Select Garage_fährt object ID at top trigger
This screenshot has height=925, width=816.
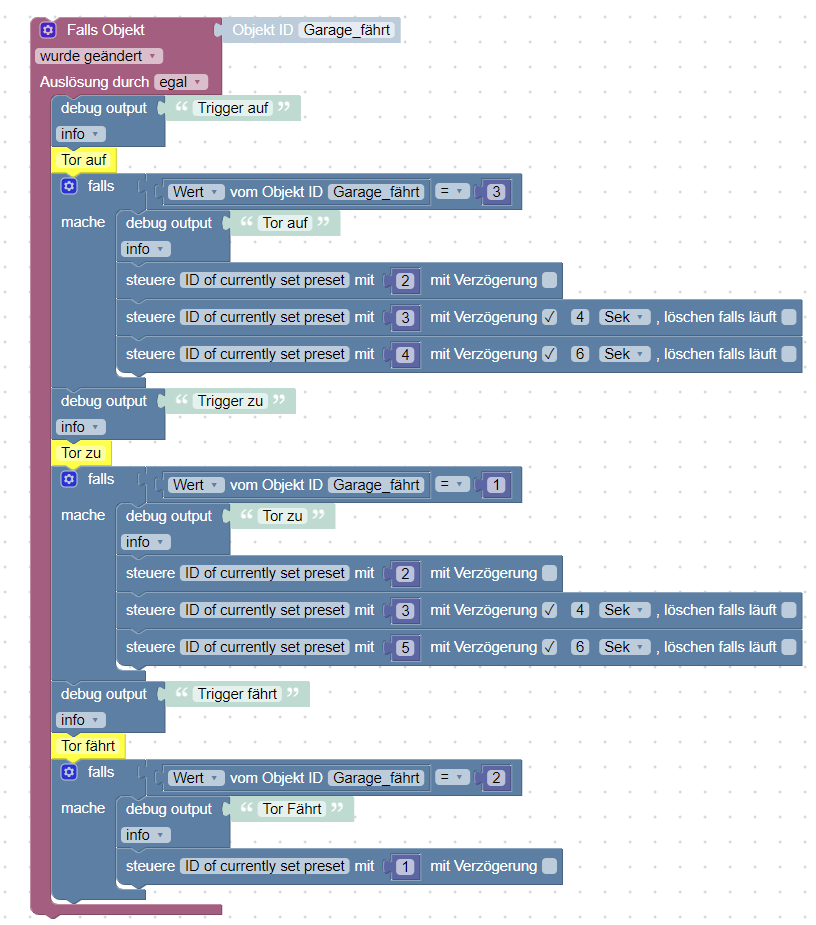[346, 30]
